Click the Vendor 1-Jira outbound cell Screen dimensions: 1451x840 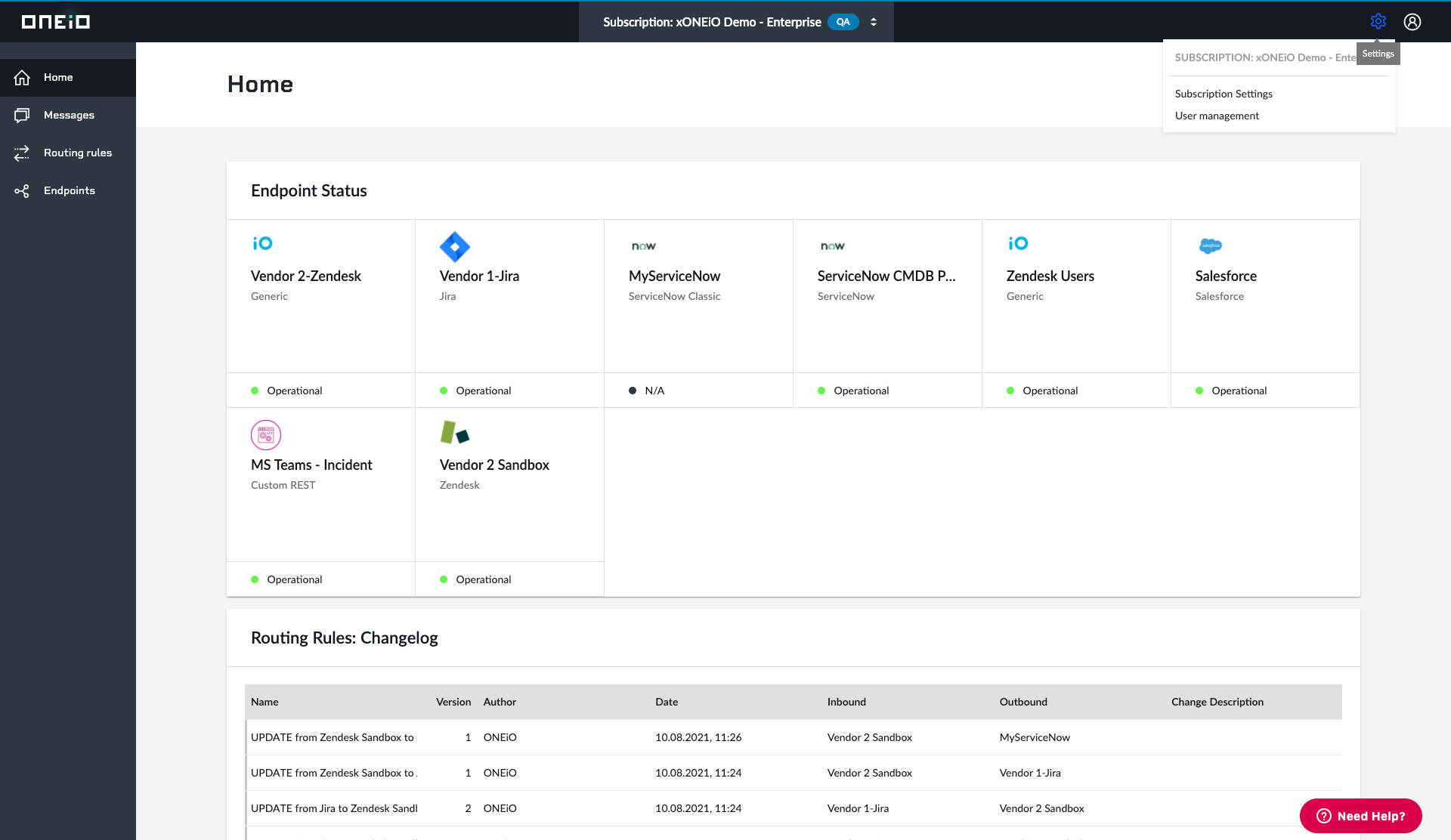[x=1029, y=773]
